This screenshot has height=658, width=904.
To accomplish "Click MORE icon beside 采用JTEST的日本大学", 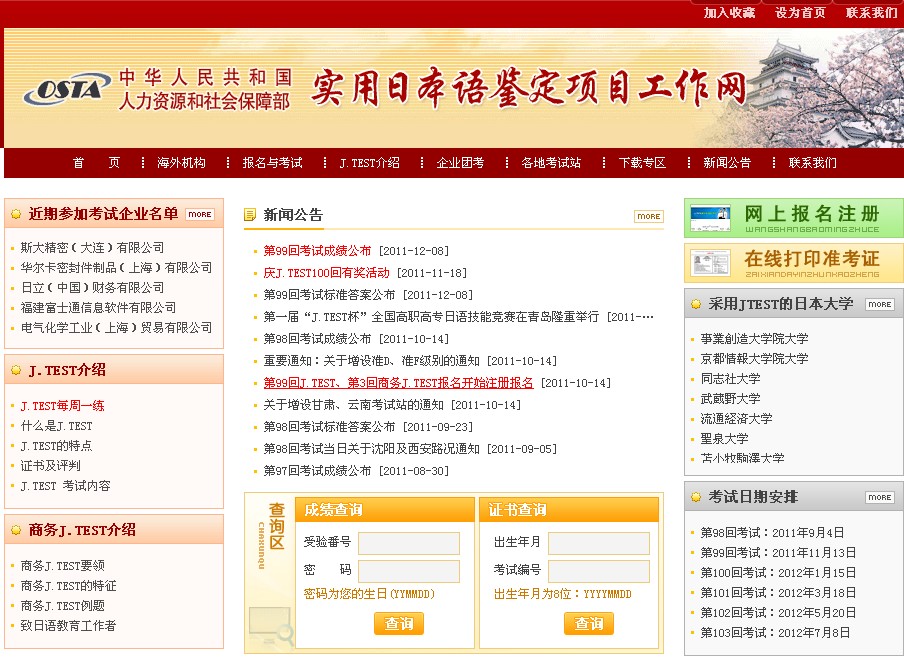I will click(879, 304).
